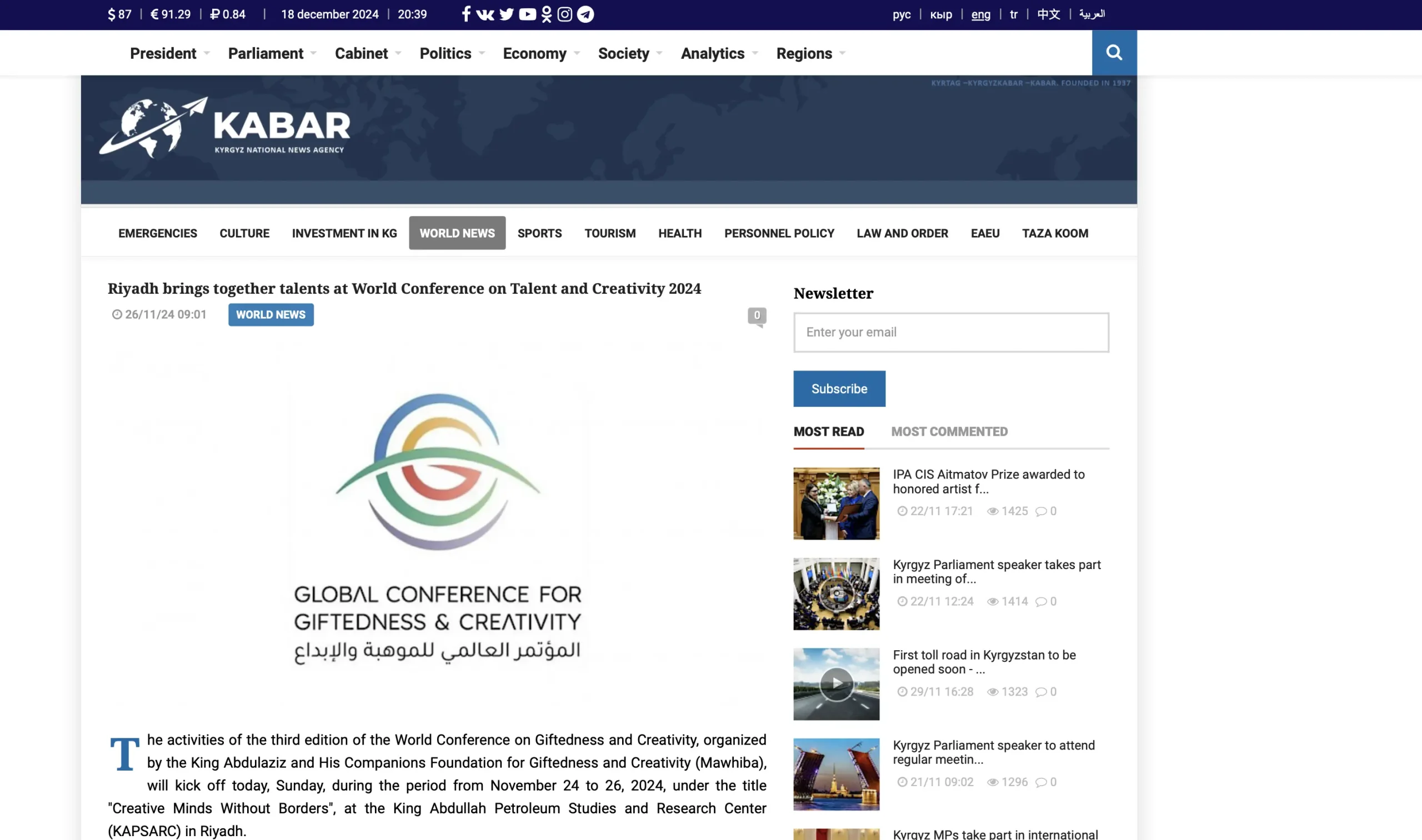Switch site language to рус
Viewport: 1422px width, 840px height.
[902, 14]
